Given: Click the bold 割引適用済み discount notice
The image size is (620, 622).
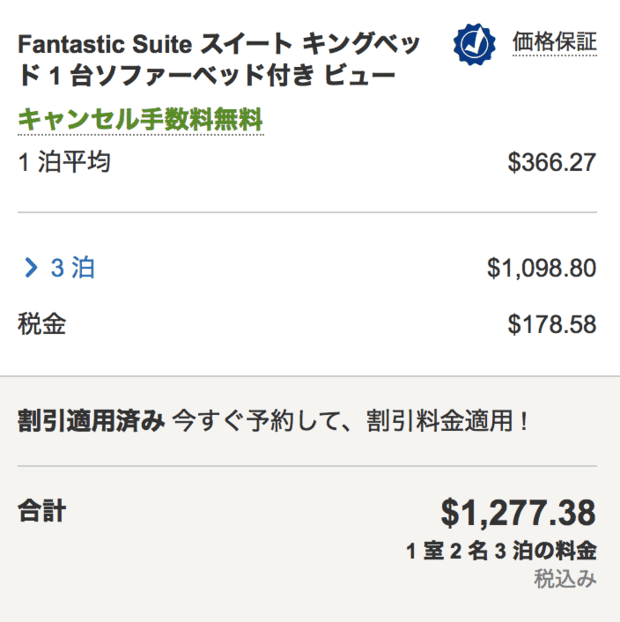Looking at the screenshot, I should pyautogui.click(x=91, y=421).
